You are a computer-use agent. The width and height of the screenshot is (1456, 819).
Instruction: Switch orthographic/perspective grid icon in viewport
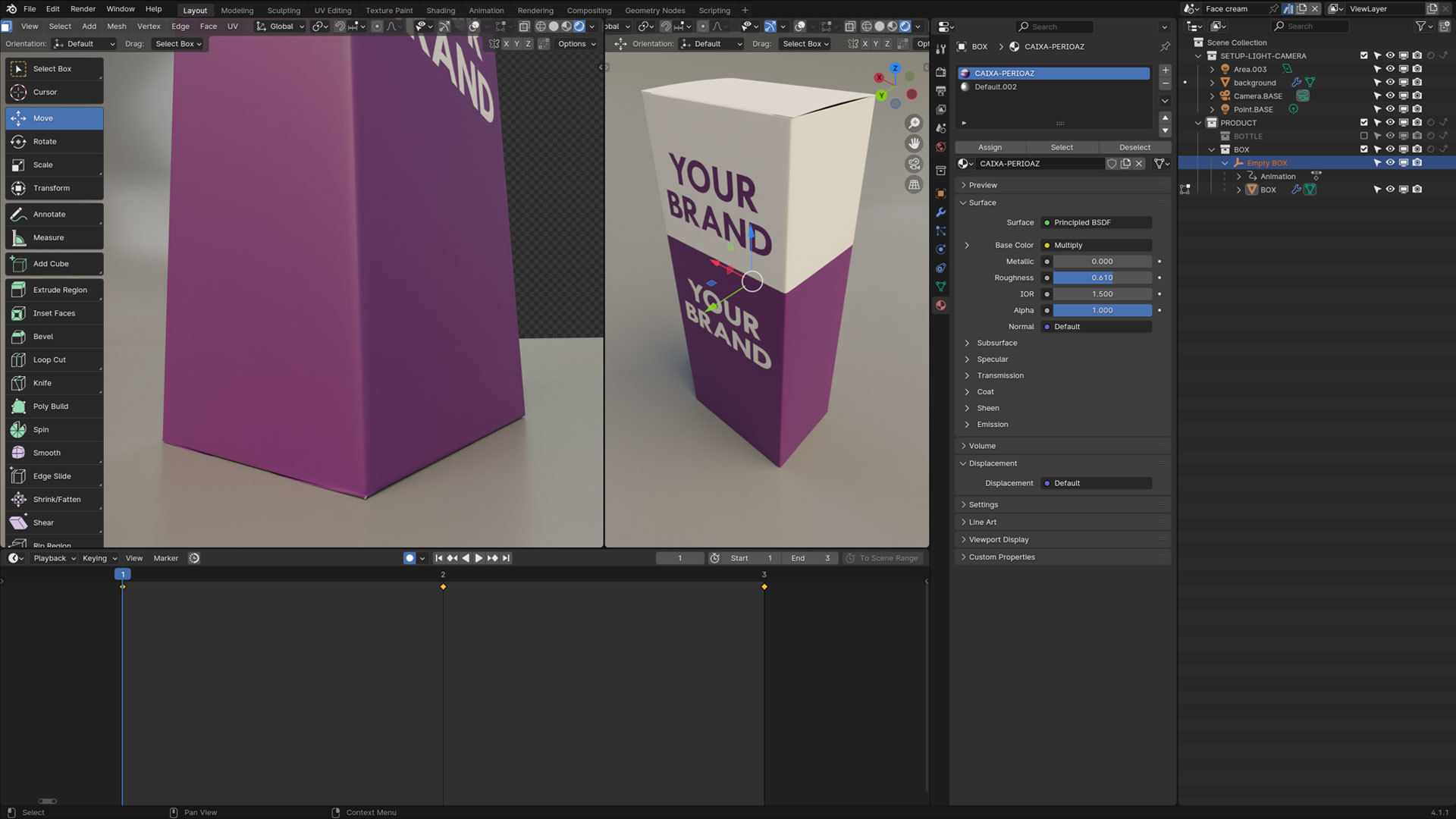coord(915,184)
